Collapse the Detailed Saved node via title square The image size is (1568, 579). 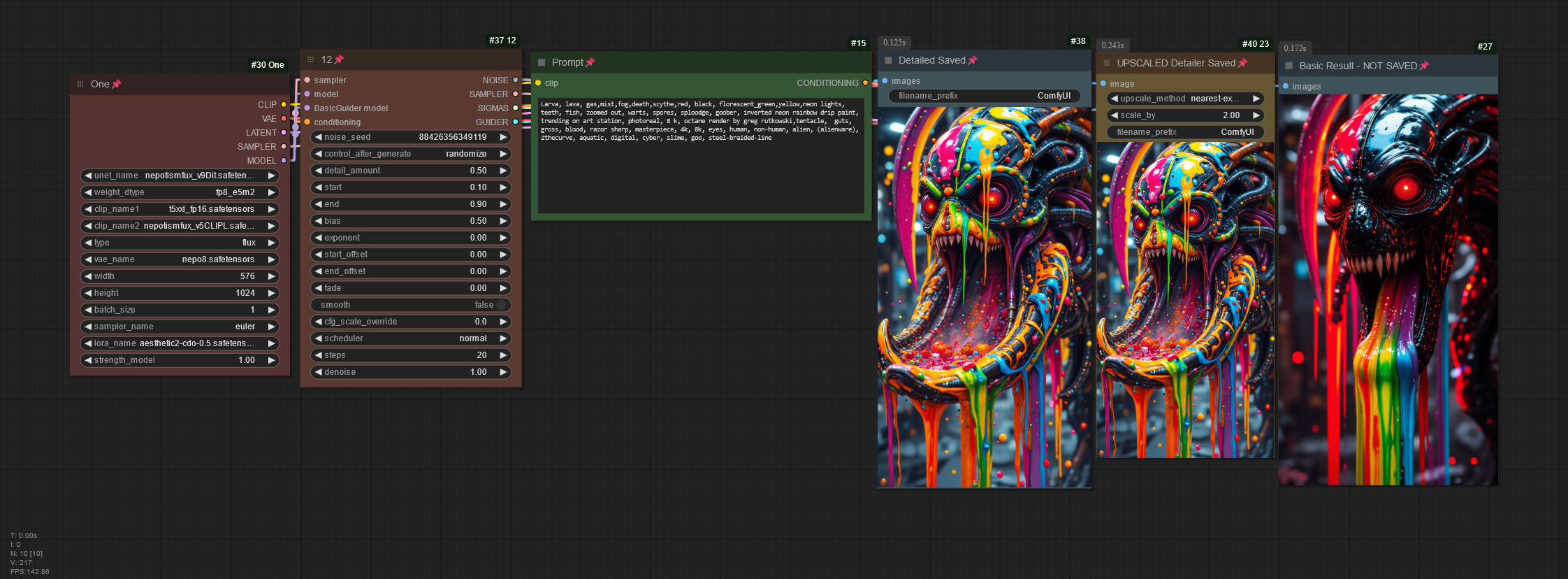pos(888,60)
